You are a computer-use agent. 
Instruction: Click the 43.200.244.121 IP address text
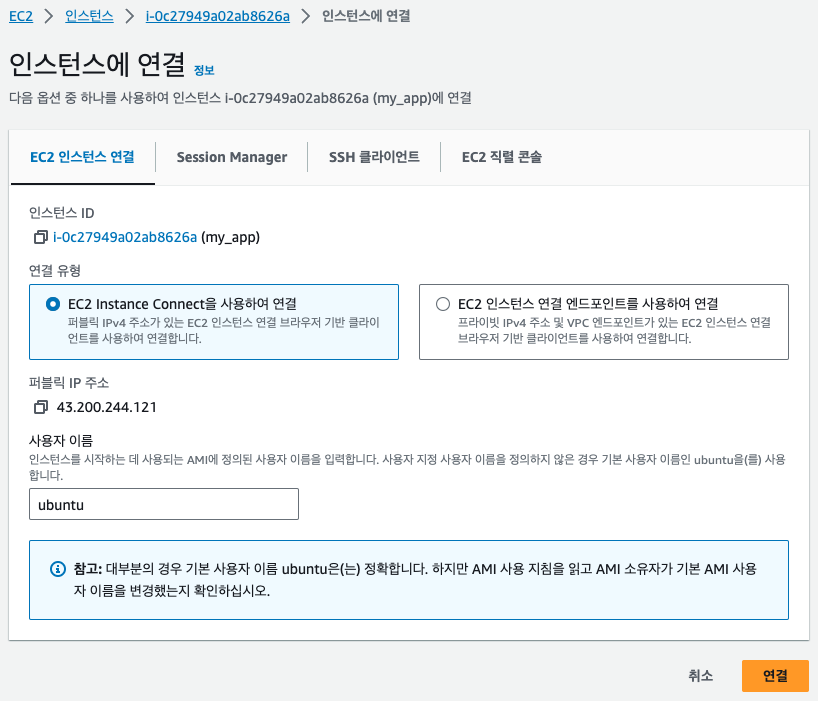(106, 407)
